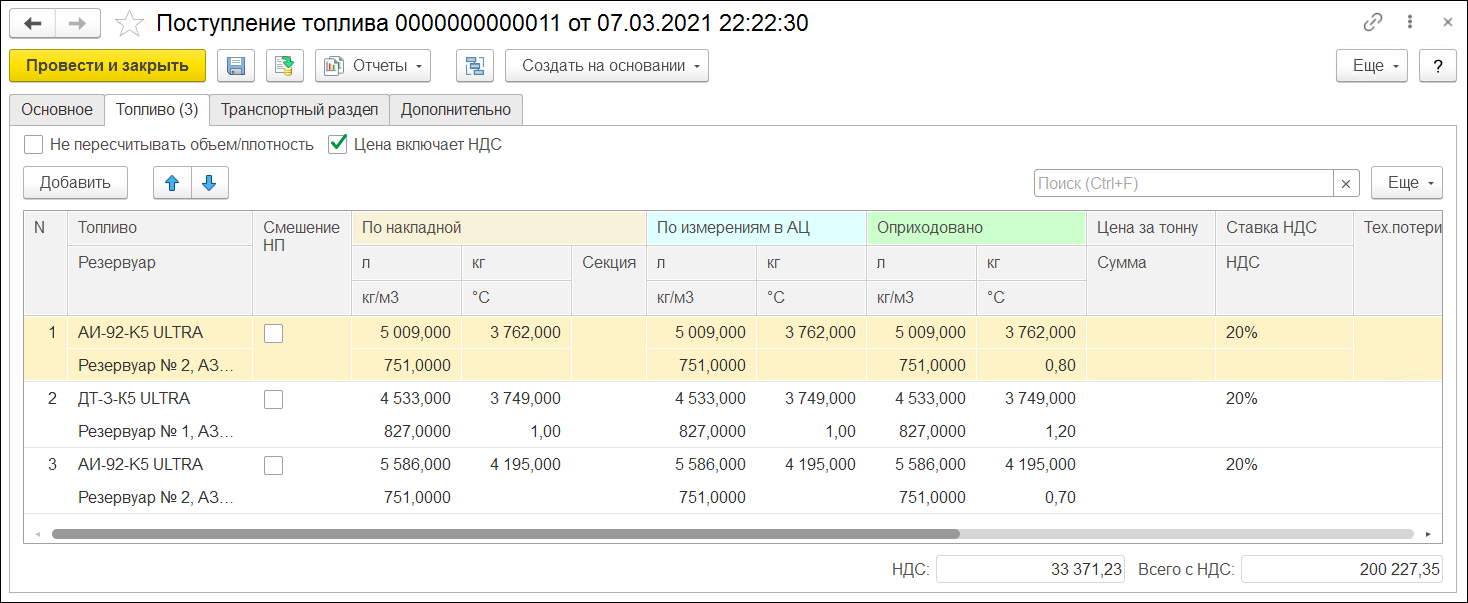This screenshot has width=1468, height=603.
Task: Open 'Создать на основании' dropdown
Action: click(x=606, y=66)
